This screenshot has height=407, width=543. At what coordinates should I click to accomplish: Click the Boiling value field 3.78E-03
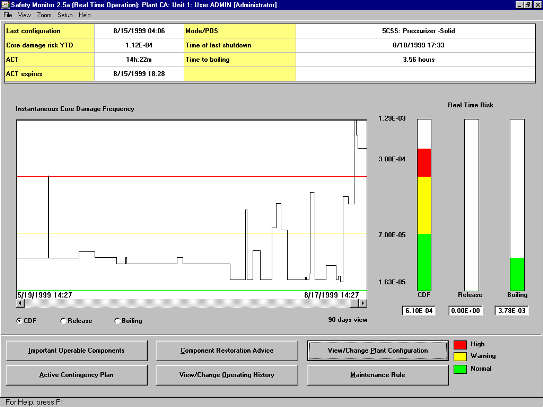click(511, 311)
